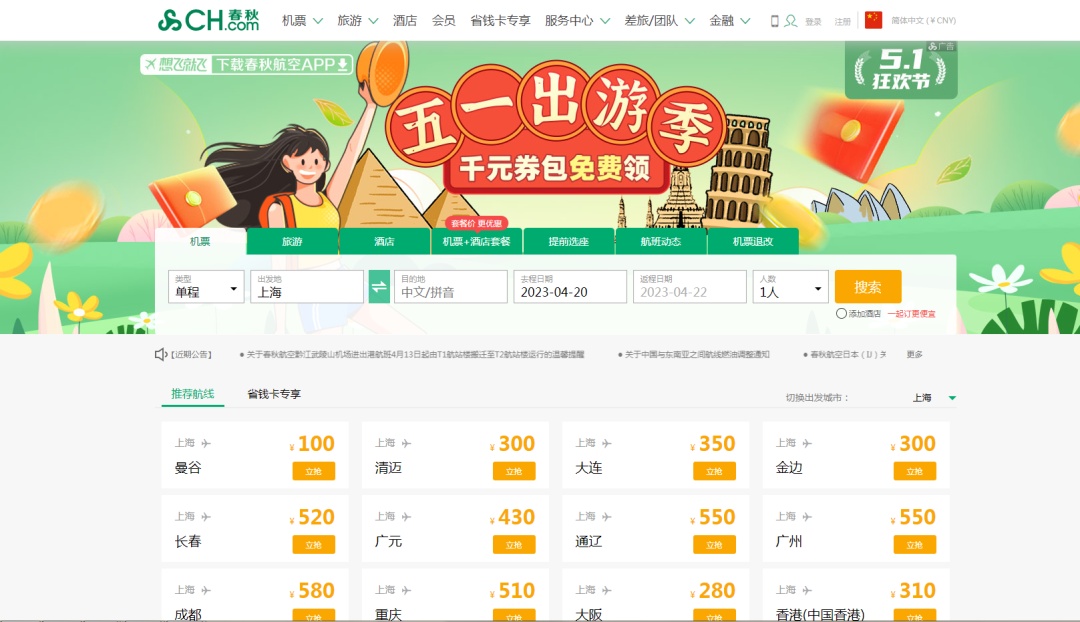The height and width of the screenshot is (622, 1080).
Task: Click the 登录 login link
Action: [x=813, y=22]
